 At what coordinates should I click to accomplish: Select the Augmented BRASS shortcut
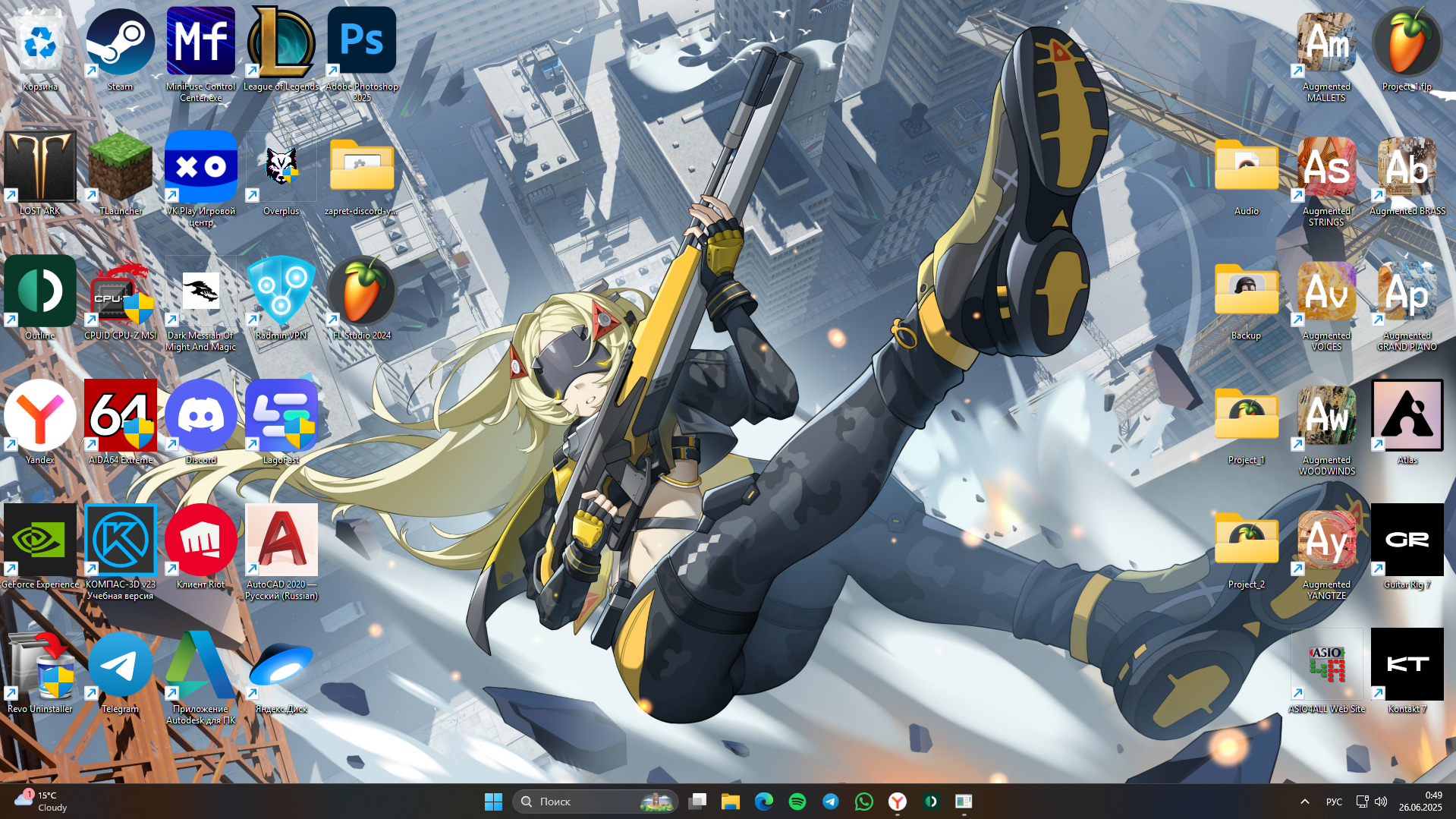(1407, 174)
